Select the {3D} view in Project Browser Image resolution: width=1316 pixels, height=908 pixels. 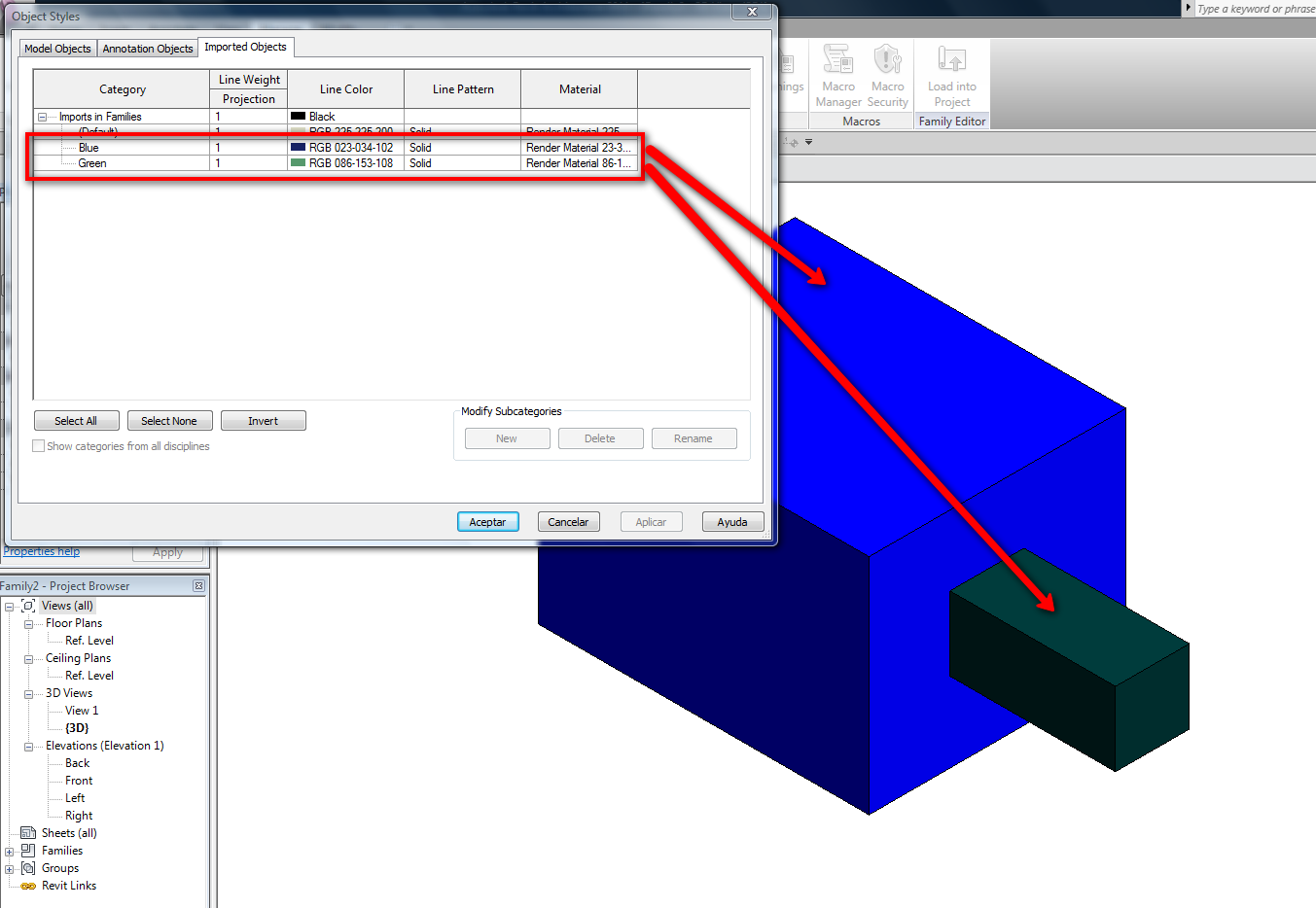[x=77, y=728]
